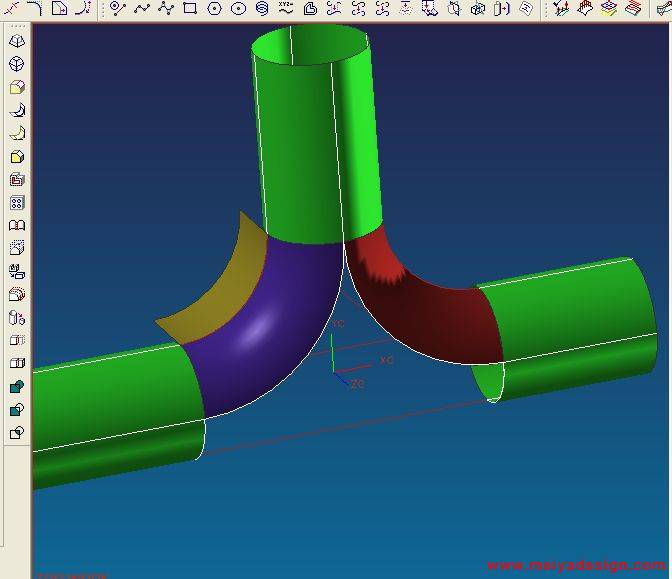Click the Law curve XYZ icon
The image size is (672, 579).
pos(286,9)
